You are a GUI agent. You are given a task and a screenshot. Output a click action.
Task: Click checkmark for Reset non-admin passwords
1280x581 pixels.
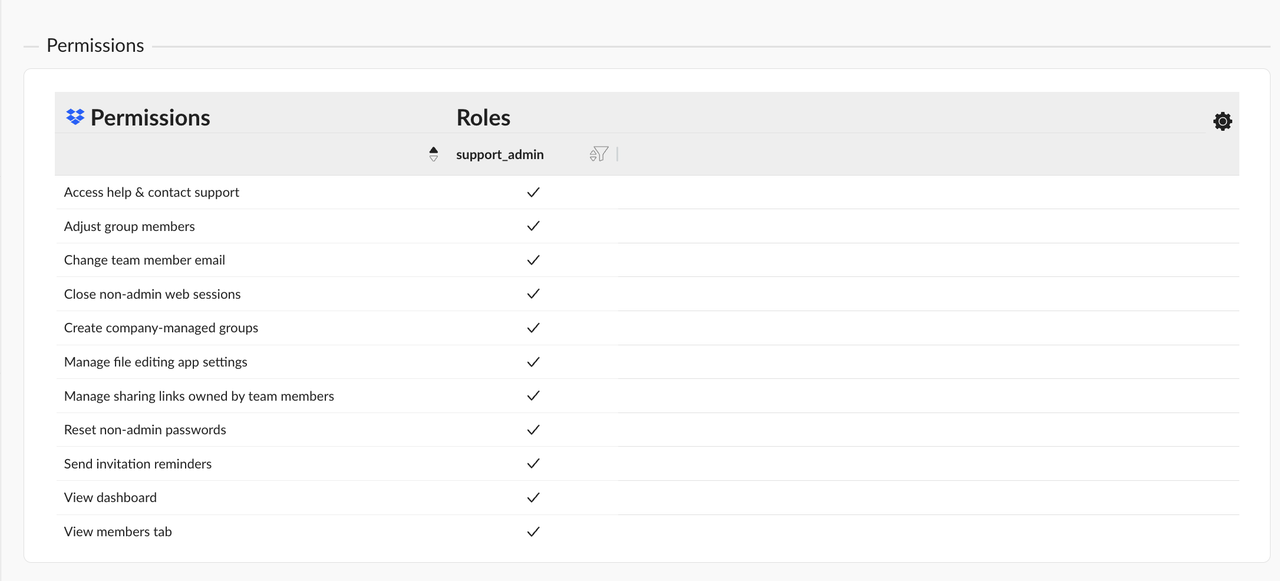click(533, 429)
